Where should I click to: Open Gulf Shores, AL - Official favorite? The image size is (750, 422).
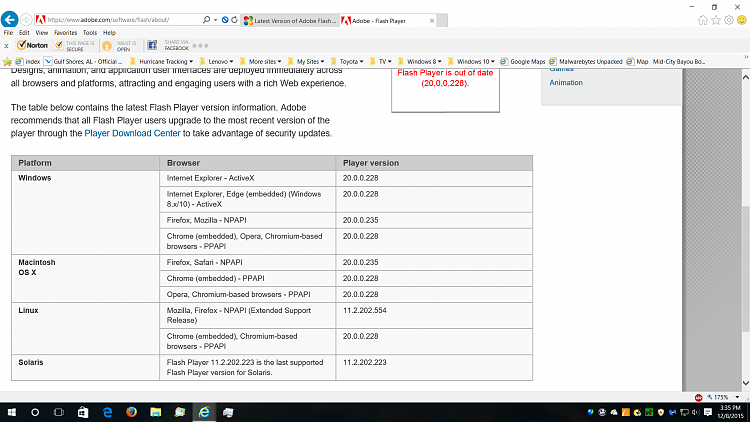click(x=83, y=62)
